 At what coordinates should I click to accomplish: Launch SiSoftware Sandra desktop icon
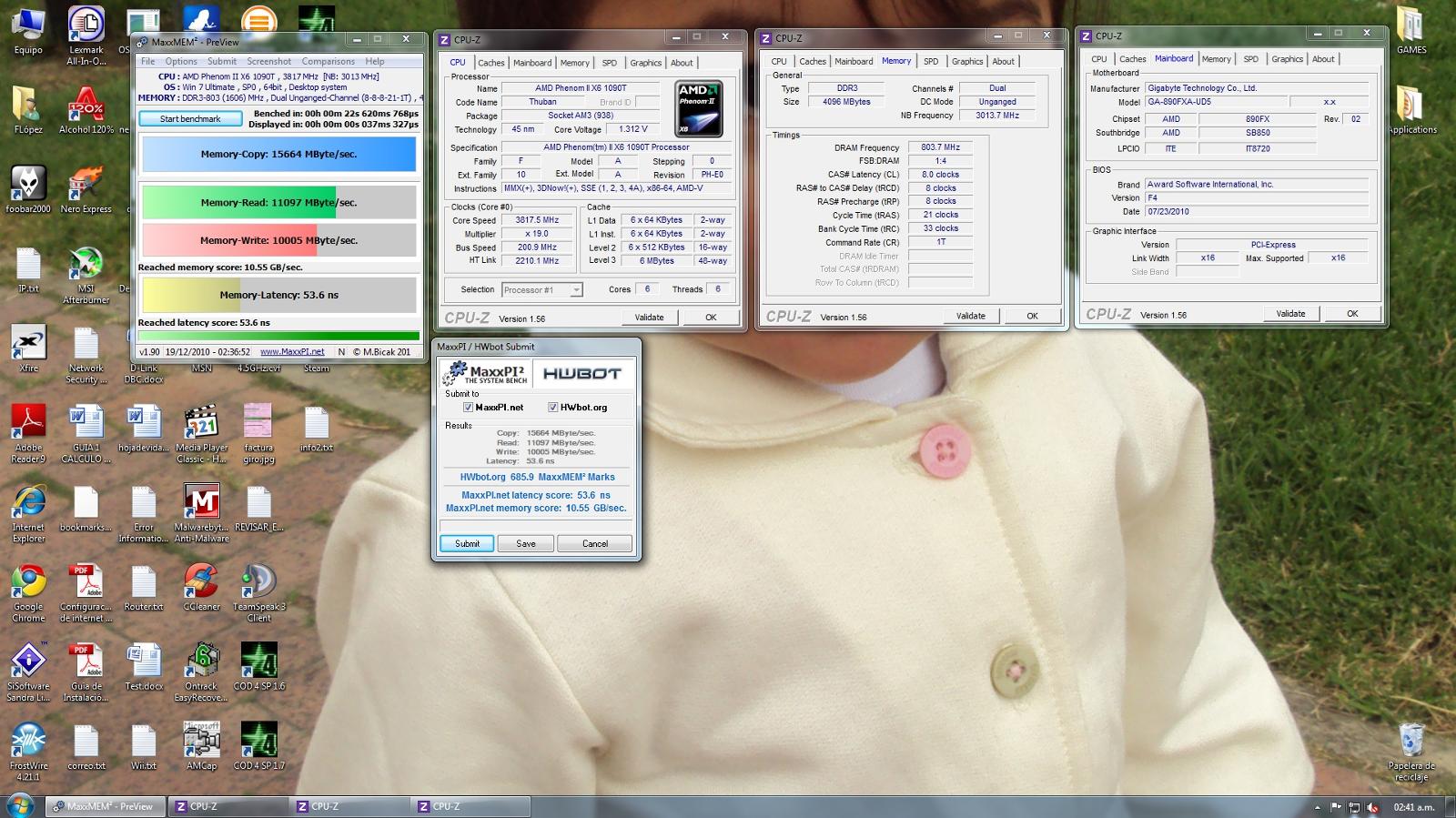[x=28, y=673]
